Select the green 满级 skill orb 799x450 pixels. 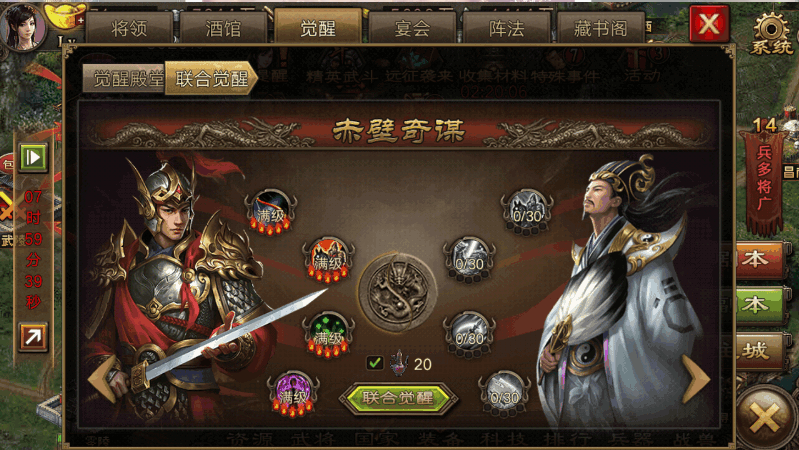[x=328, y=335]
